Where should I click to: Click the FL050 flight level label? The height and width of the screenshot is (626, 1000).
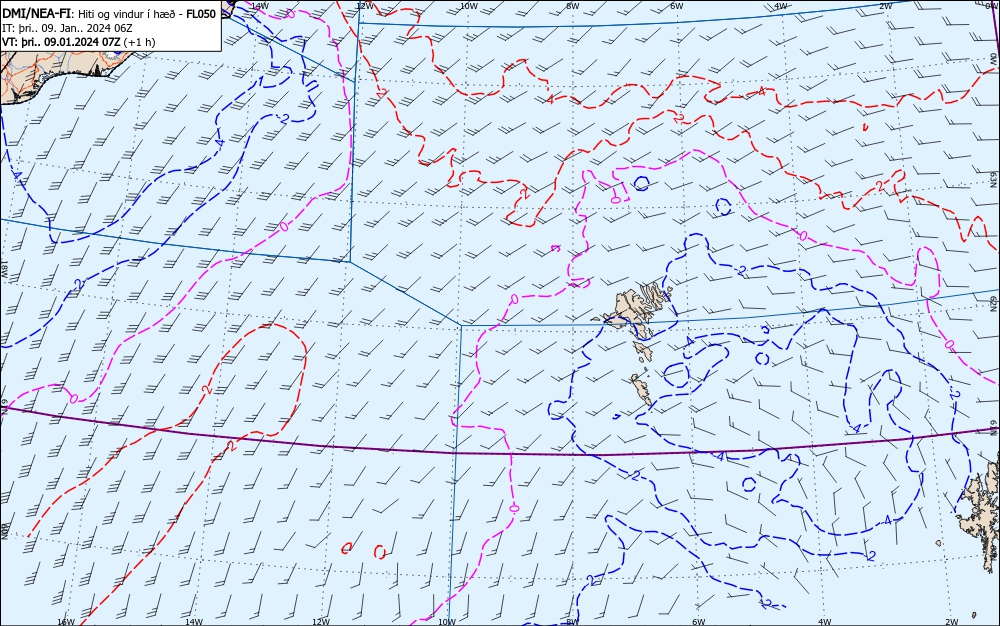click(x=201, y=14)
